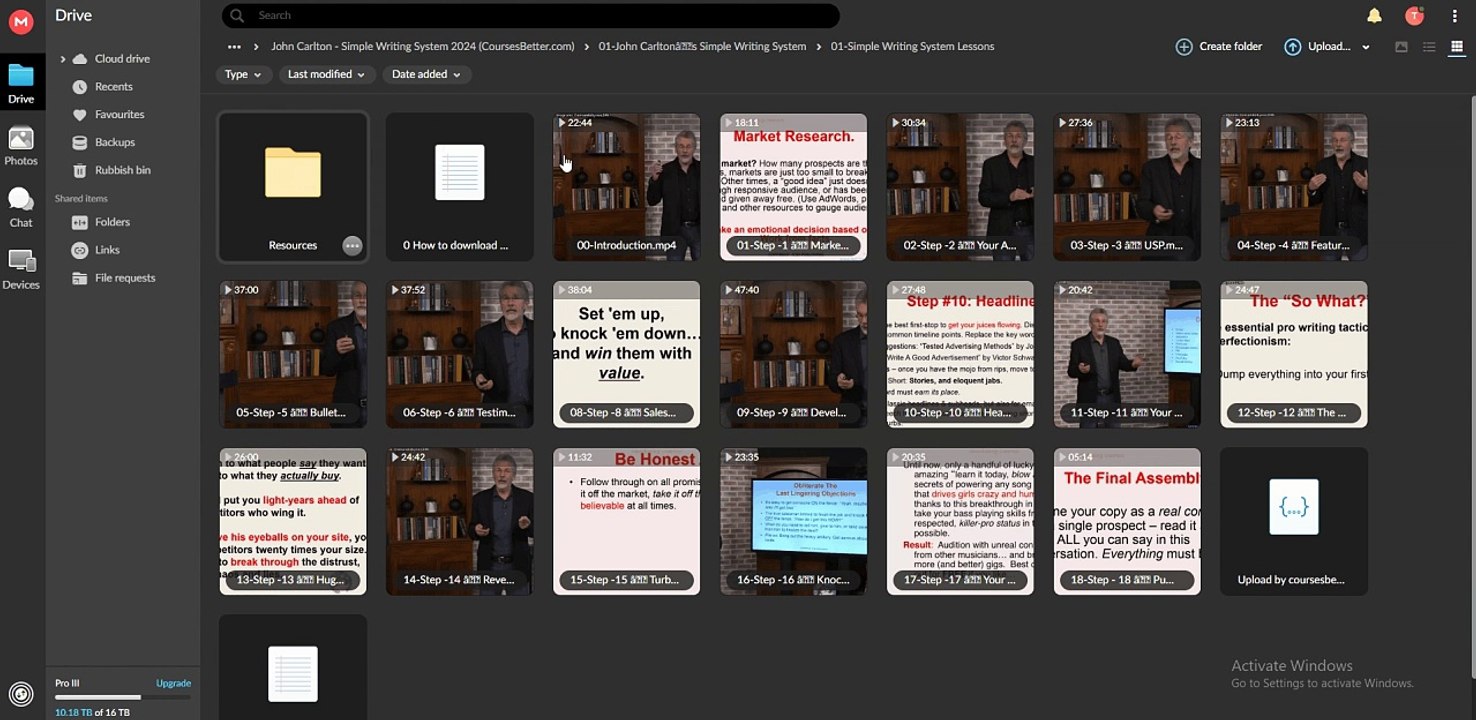The image size is (1476, 720).
Task: Select the 14-Step -14 video thumbnail
Action: click(x=460, y=521)
